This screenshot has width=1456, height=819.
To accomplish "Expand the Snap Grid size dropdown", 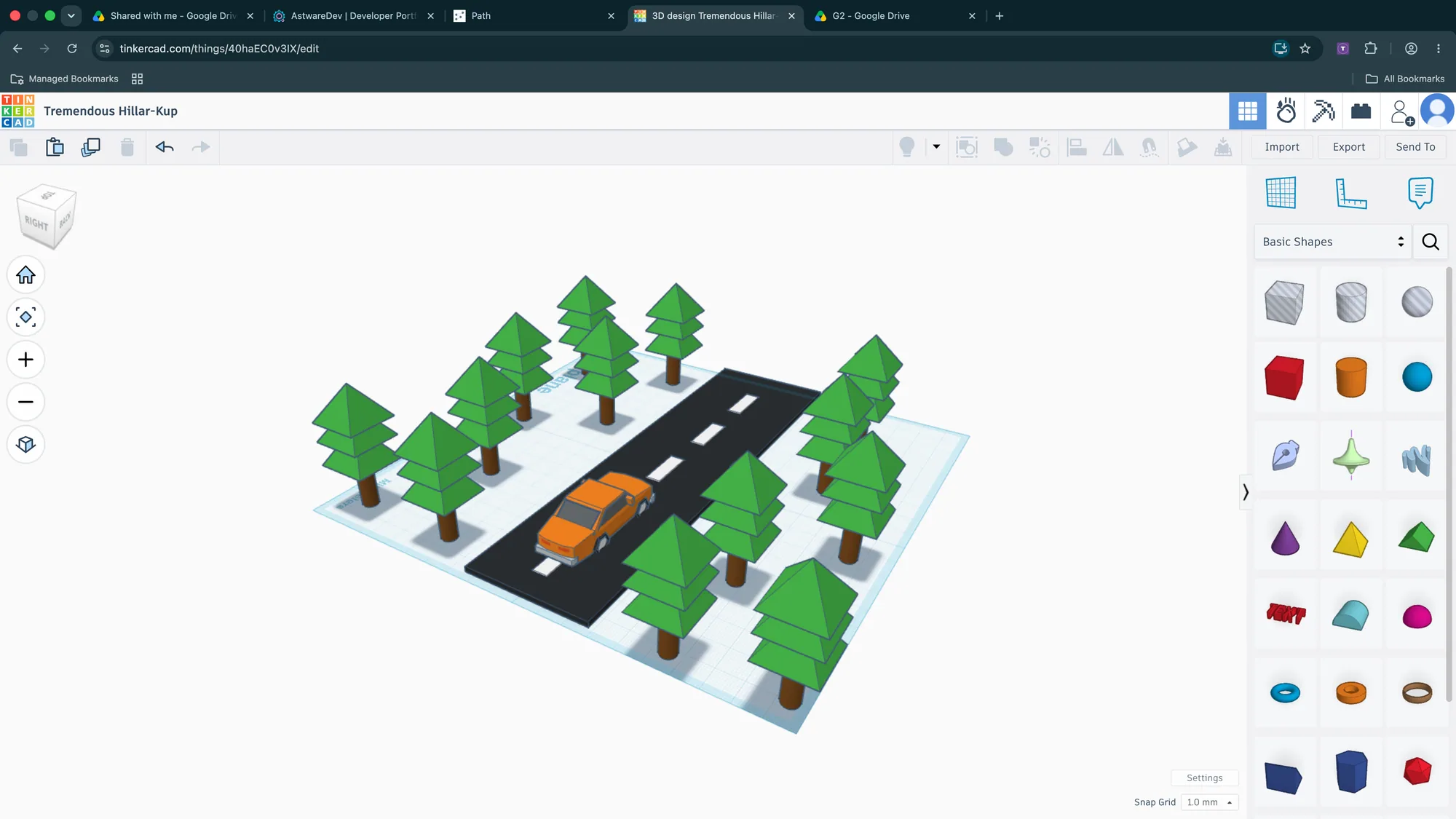I will pos(1208,802).
